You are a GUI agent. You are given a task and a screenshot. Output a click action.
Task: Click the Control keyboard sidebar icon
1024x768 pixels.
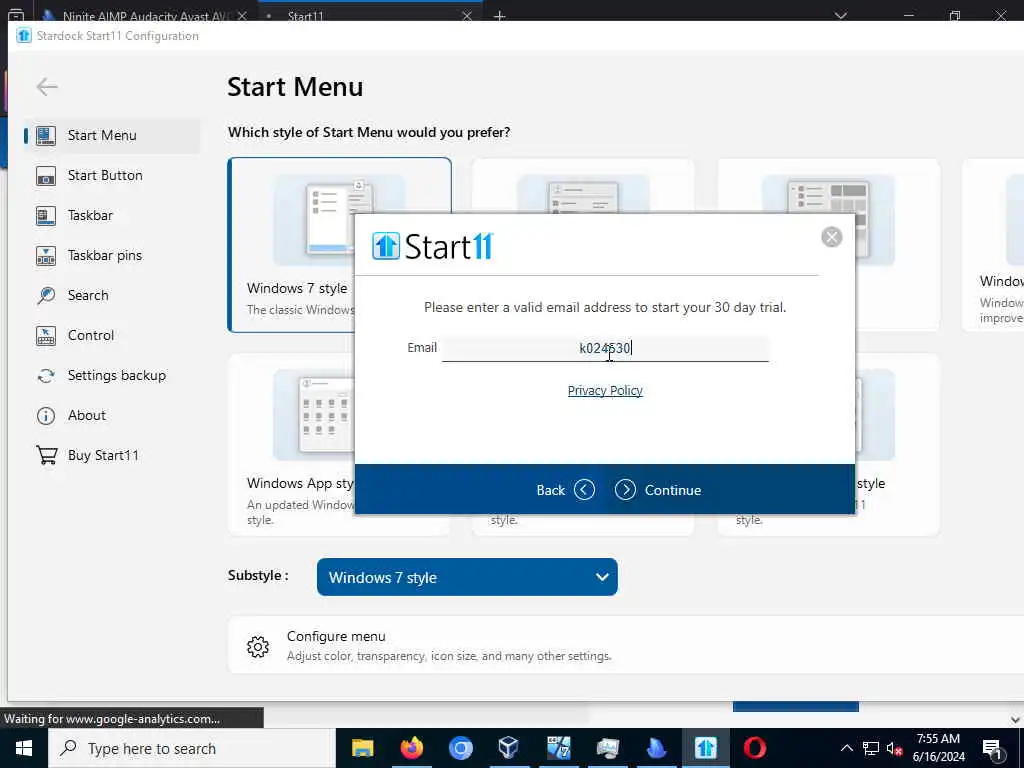[46, 336]
